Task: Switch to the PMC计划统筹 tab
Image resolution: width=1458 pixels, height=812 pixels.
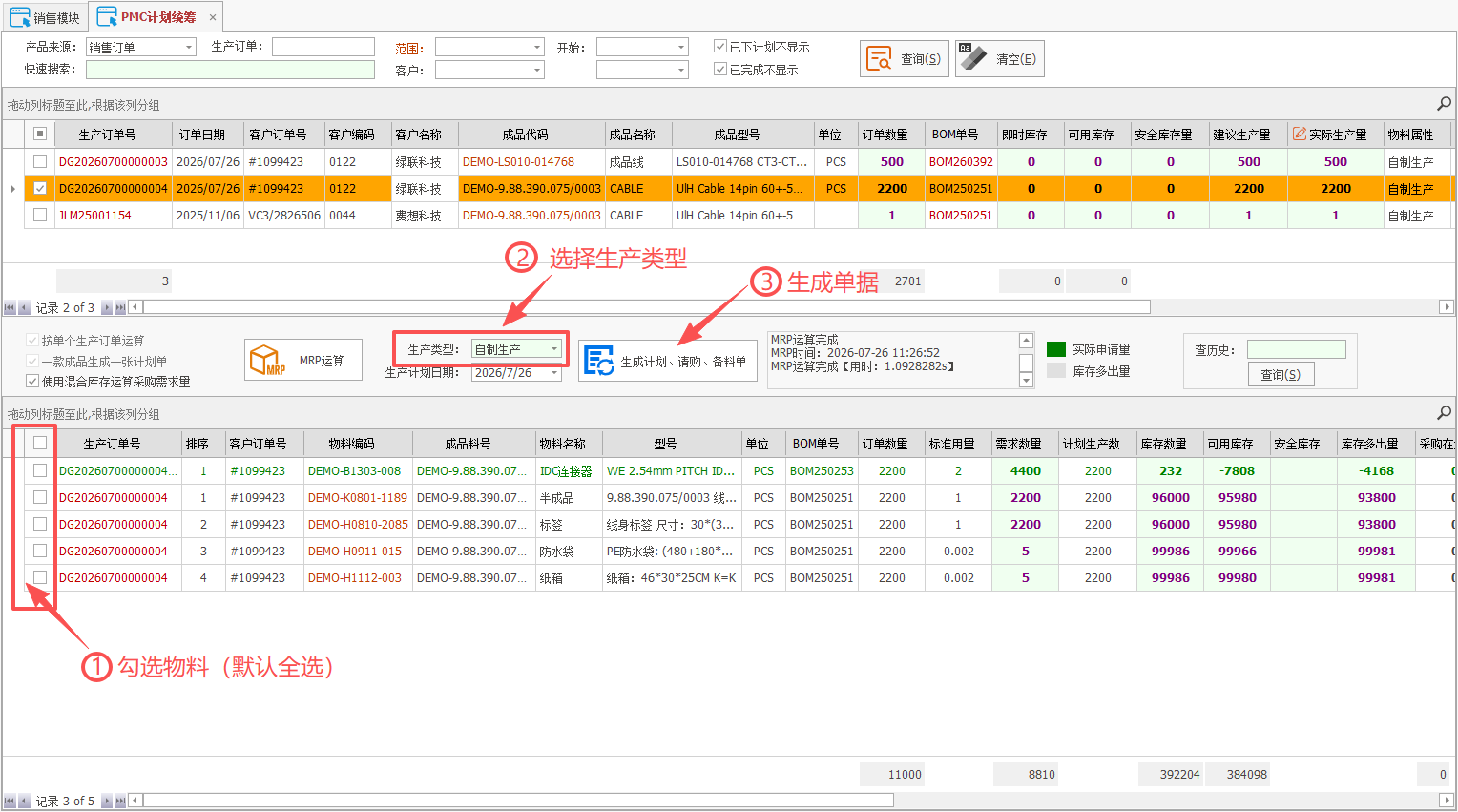Action: pos(156,17)
